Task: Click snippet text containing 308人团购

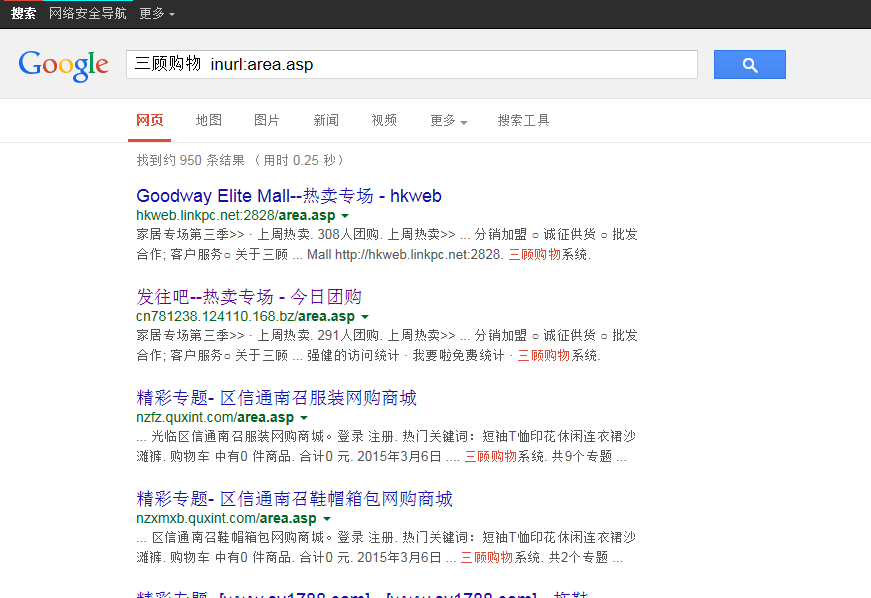Action: point(387,244)
